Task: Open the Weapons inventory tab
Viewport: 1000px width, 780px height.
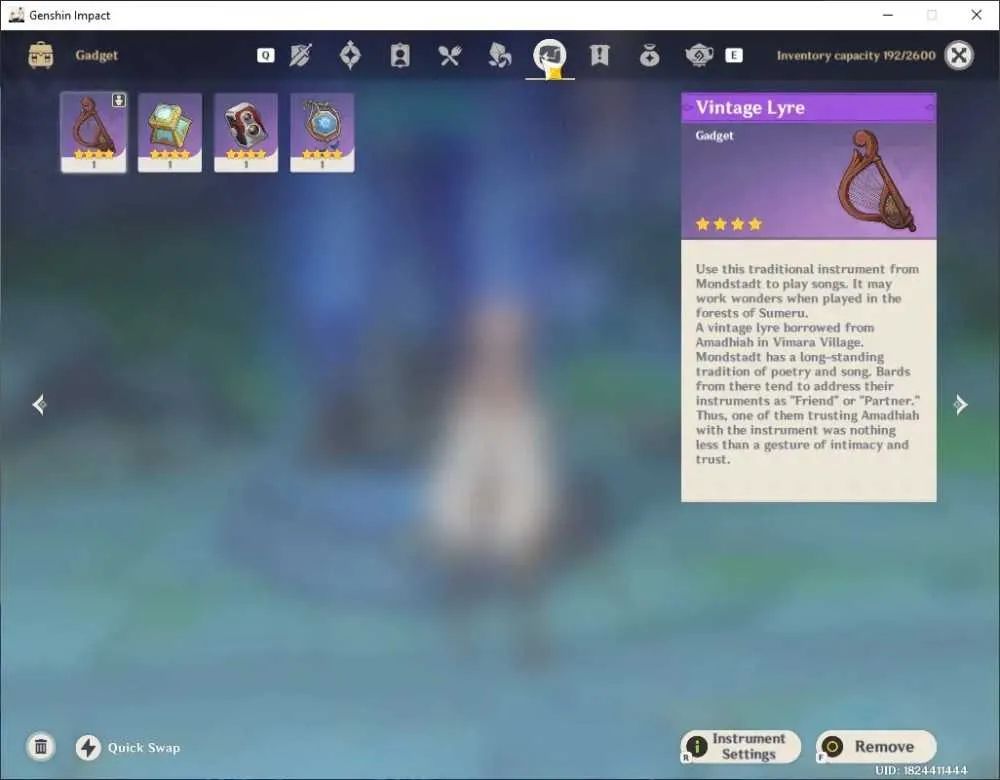Action: [x=300, y=55]
